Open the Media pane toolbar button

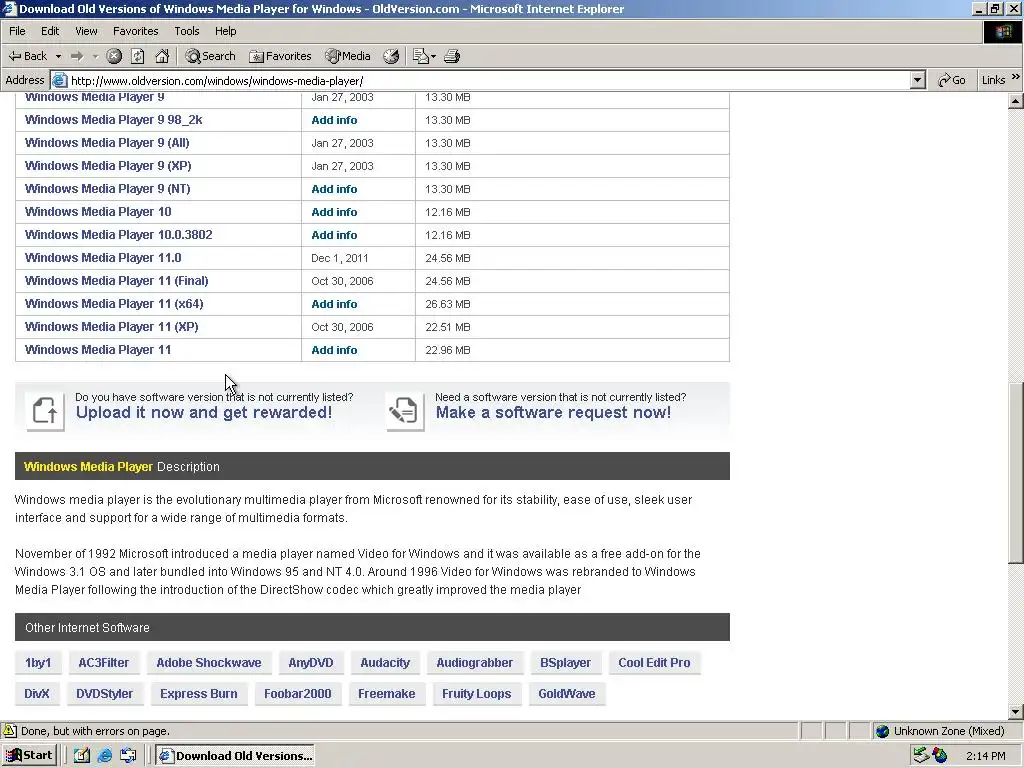click(348, 56)
